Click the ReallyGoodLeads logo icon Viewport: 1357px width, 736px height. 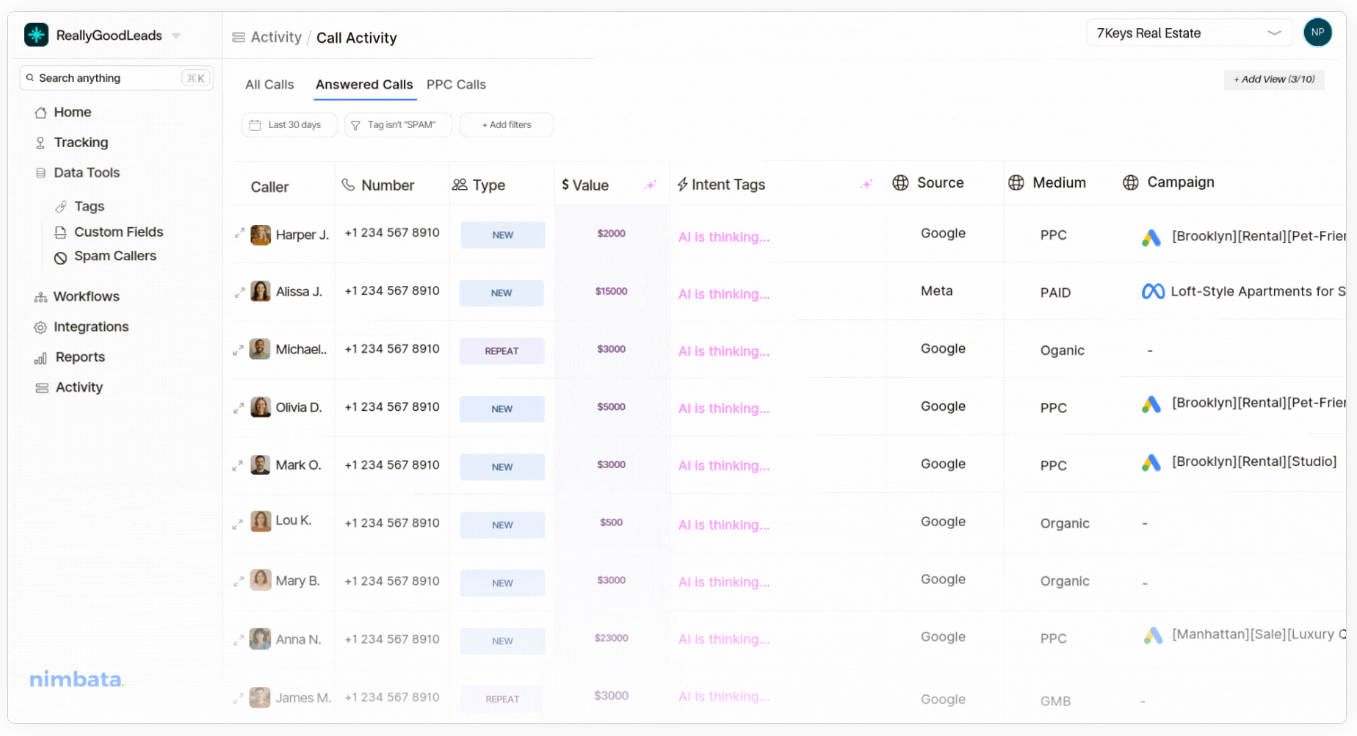36,35
